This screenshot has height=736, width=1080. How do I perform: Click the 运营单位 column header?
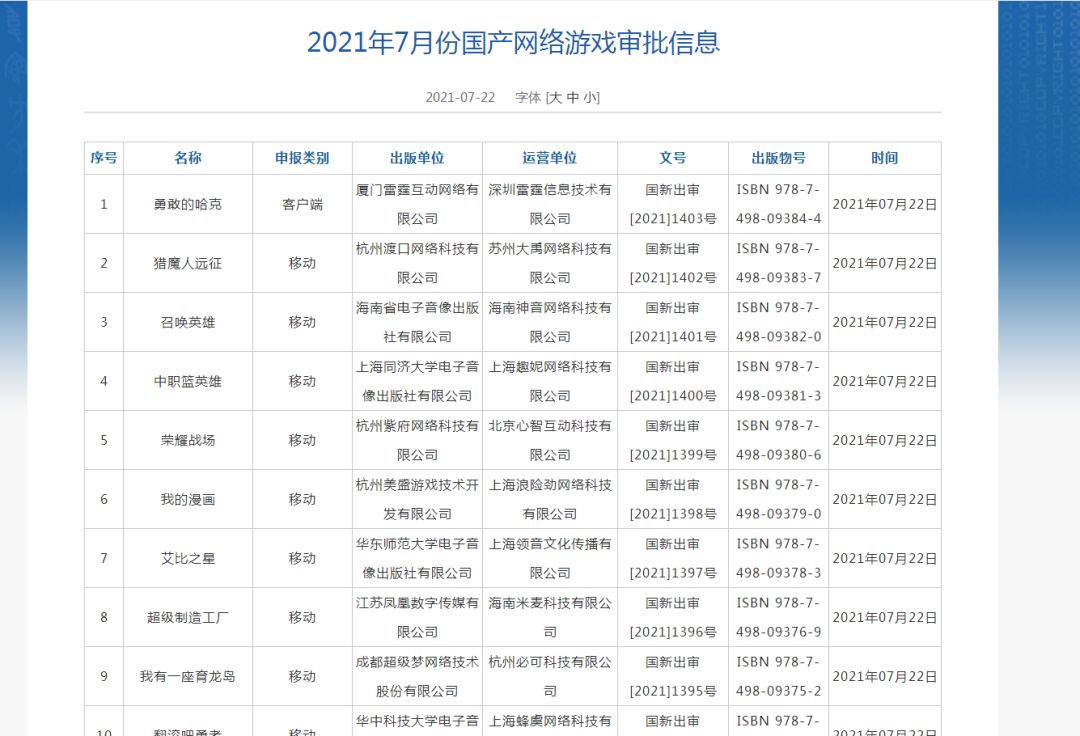tap(550, 158)
